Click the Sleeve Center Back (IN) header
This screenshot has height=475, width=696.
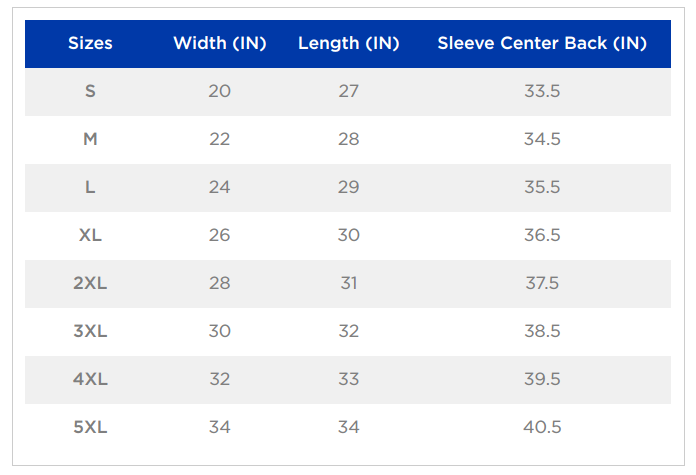point(542,43)
